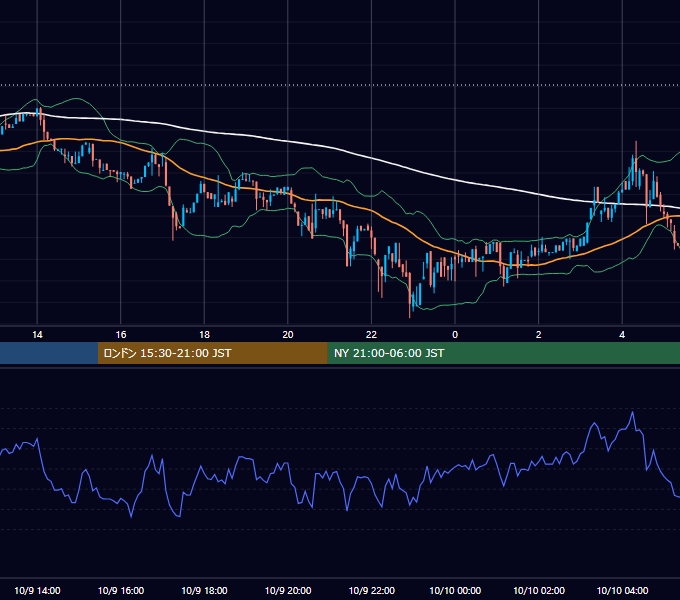Image resolution: width=680 pixels, height=600 pixels.
Task: Click the 10/9 14:00 date label
Action: point(37,590)
